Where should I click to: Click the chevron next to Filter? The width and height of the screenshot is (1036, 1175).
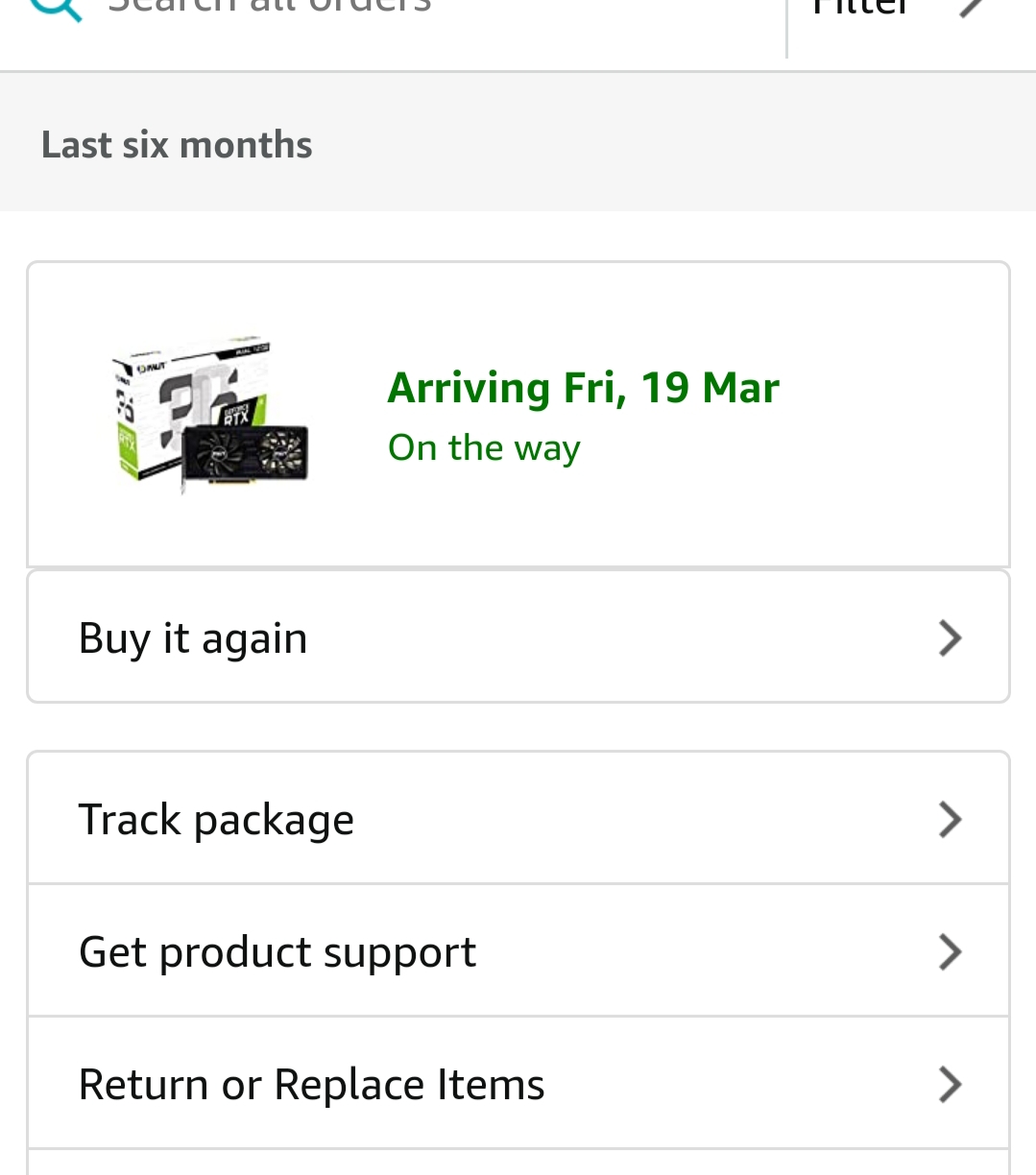coord(972,8)
